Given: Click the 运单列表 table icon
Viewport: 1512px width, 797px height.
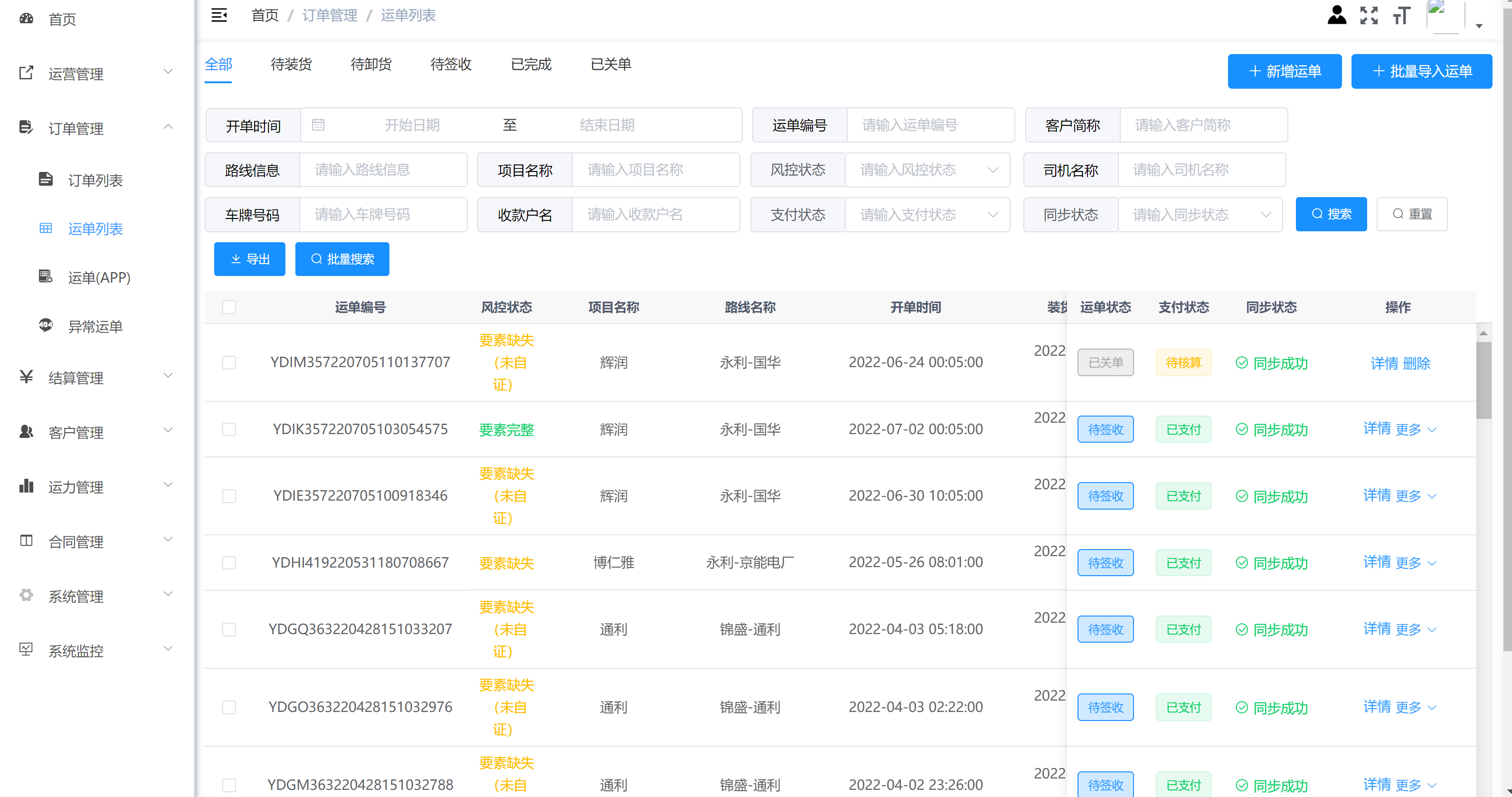Looking at the screenshot, I should click(x=46, y=228).
